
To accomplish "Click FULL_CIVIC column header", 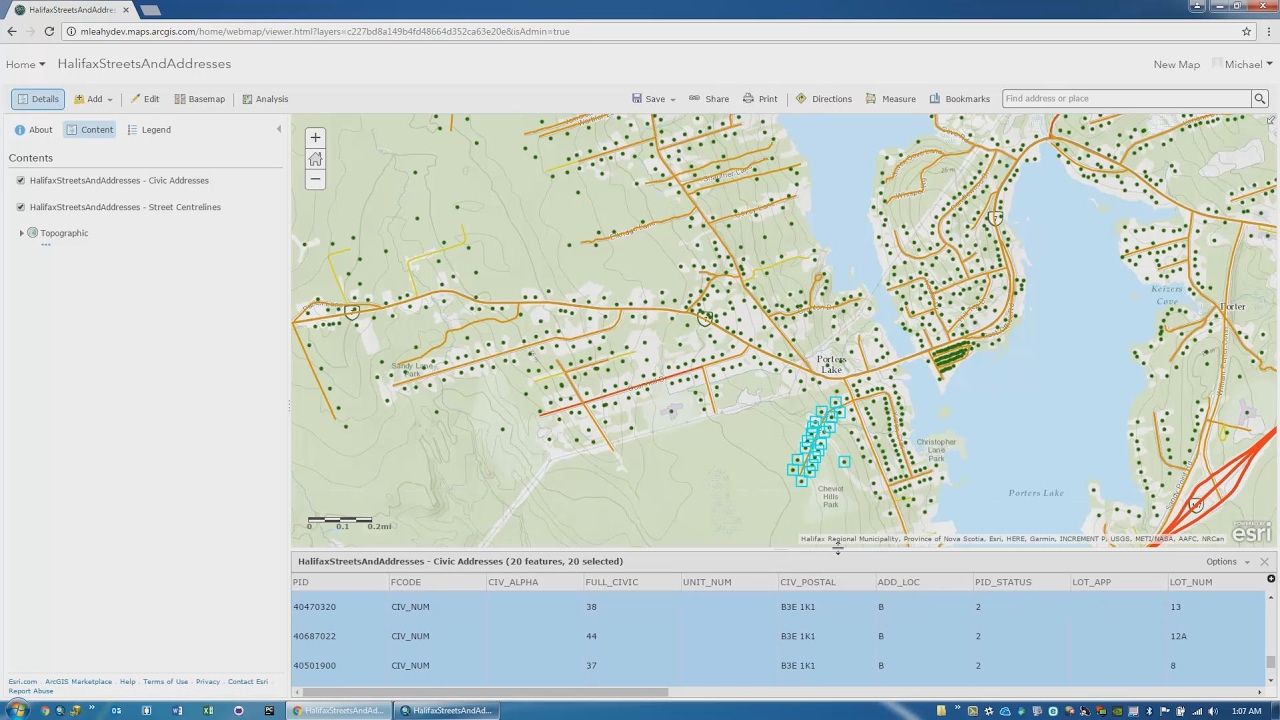I will pyautogui.click(x=611, y=582).
